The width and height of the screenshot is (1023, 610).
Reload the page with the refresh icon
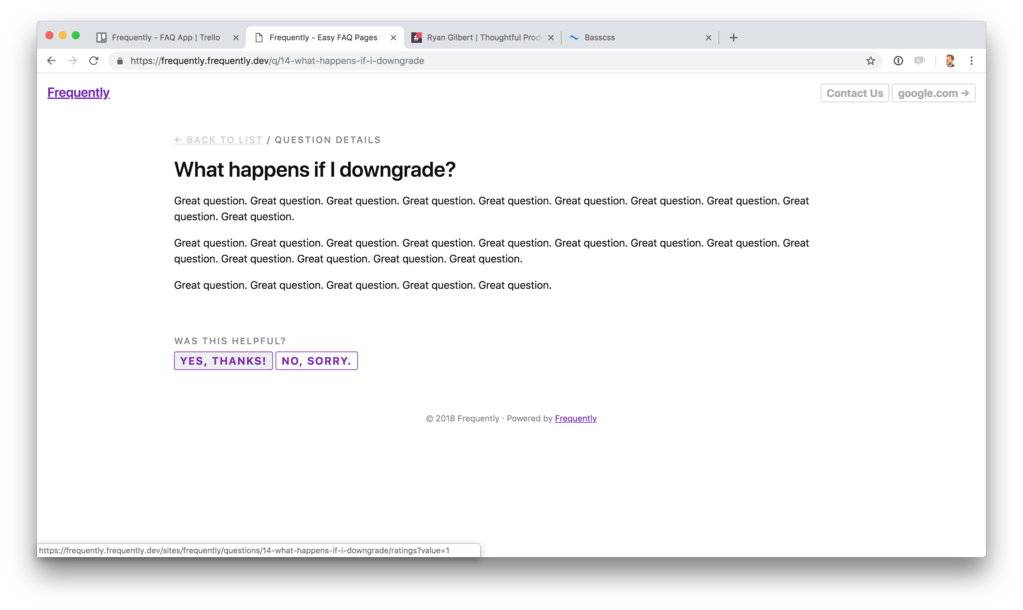tap(94, 61)
